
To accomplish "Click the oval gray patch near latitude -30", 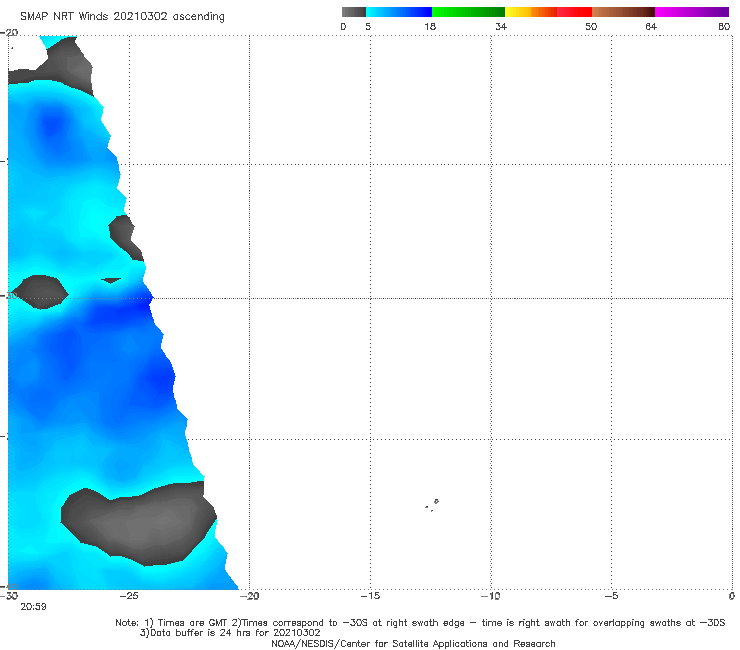I will (40, 292).
